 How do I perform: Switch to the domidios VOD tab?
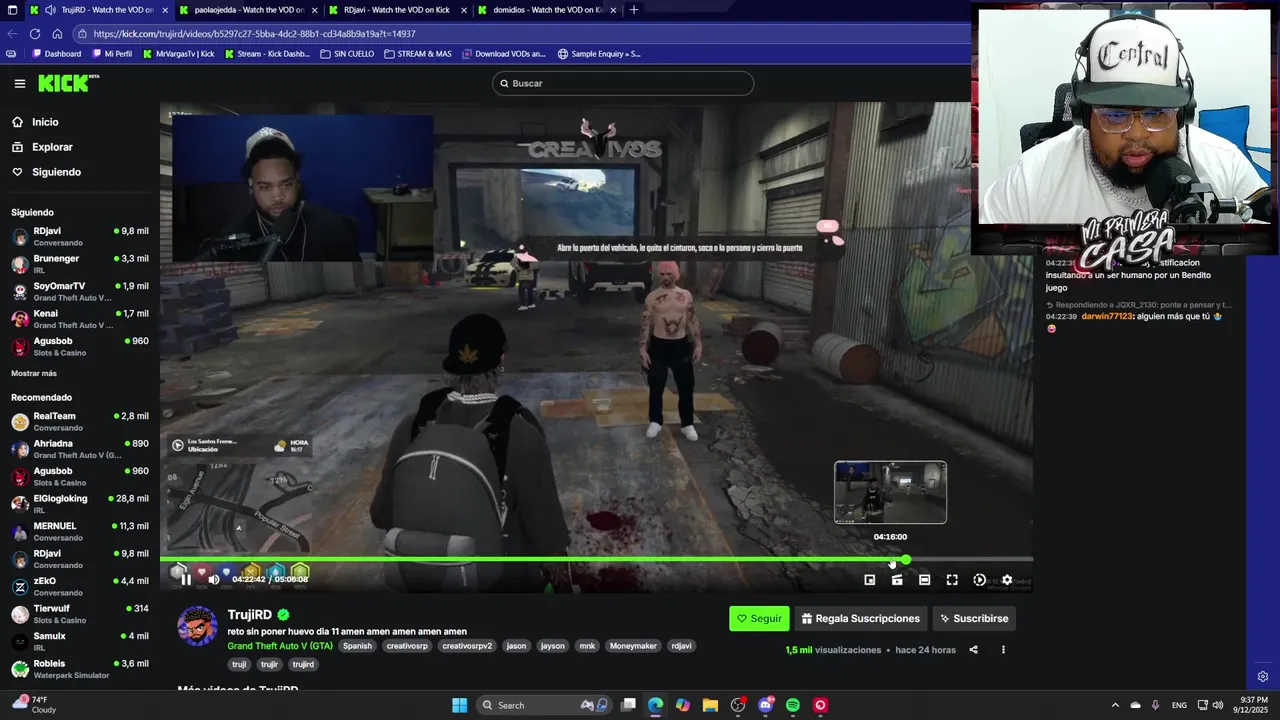547,10
